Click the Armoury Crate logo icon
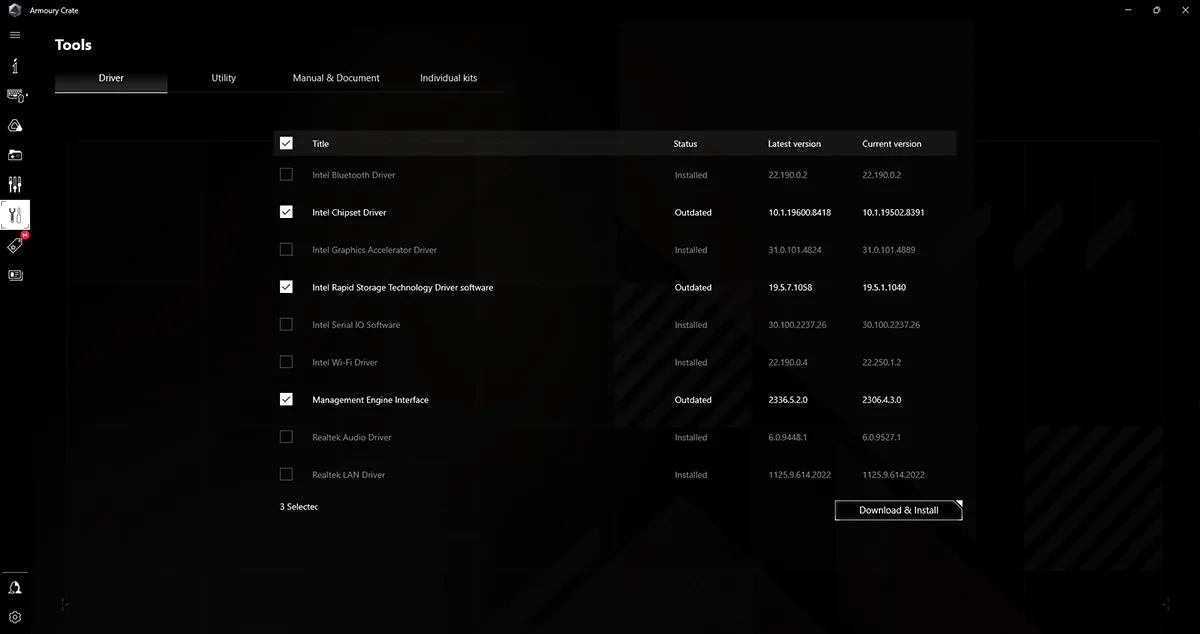Image resolution: width=1200 pixels, height=634 pixels. 15,10
